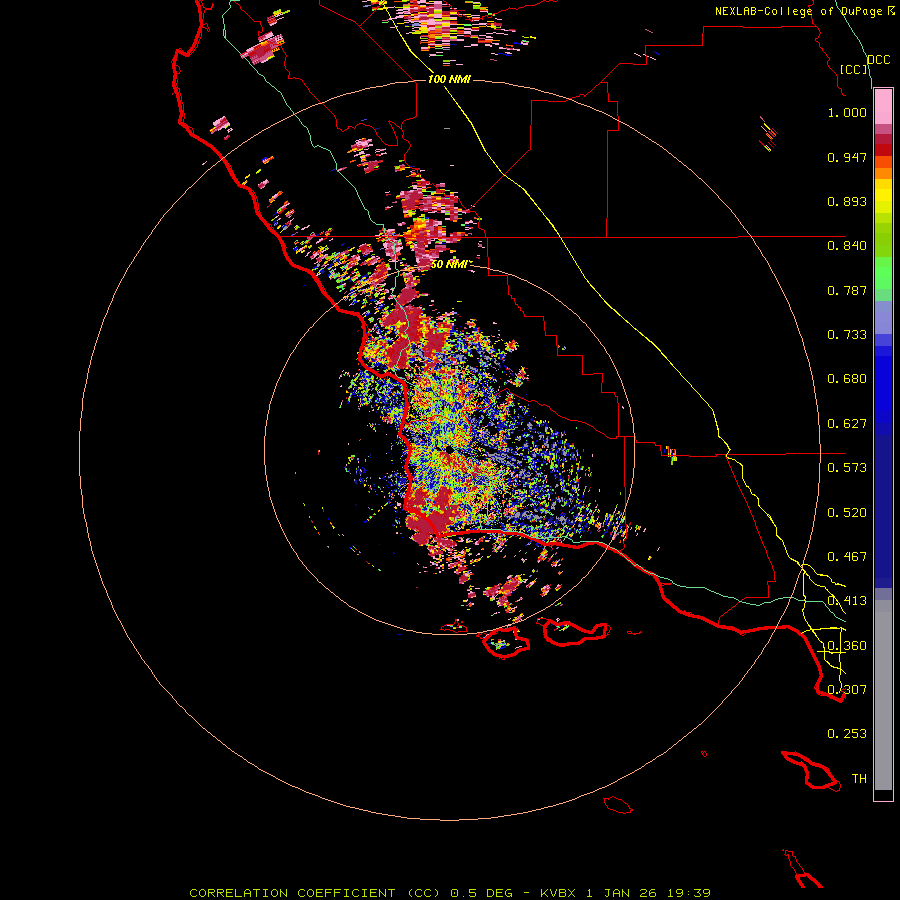Viewport: 900px width, 900px height.
Task: Select the 0.680 legend value
Action: coord(847,379)
